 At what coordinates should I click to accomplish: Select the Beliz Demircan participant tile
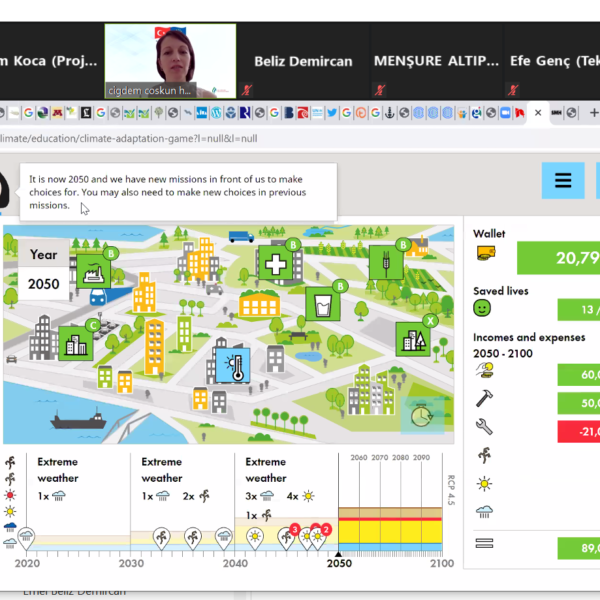(303, 61)
